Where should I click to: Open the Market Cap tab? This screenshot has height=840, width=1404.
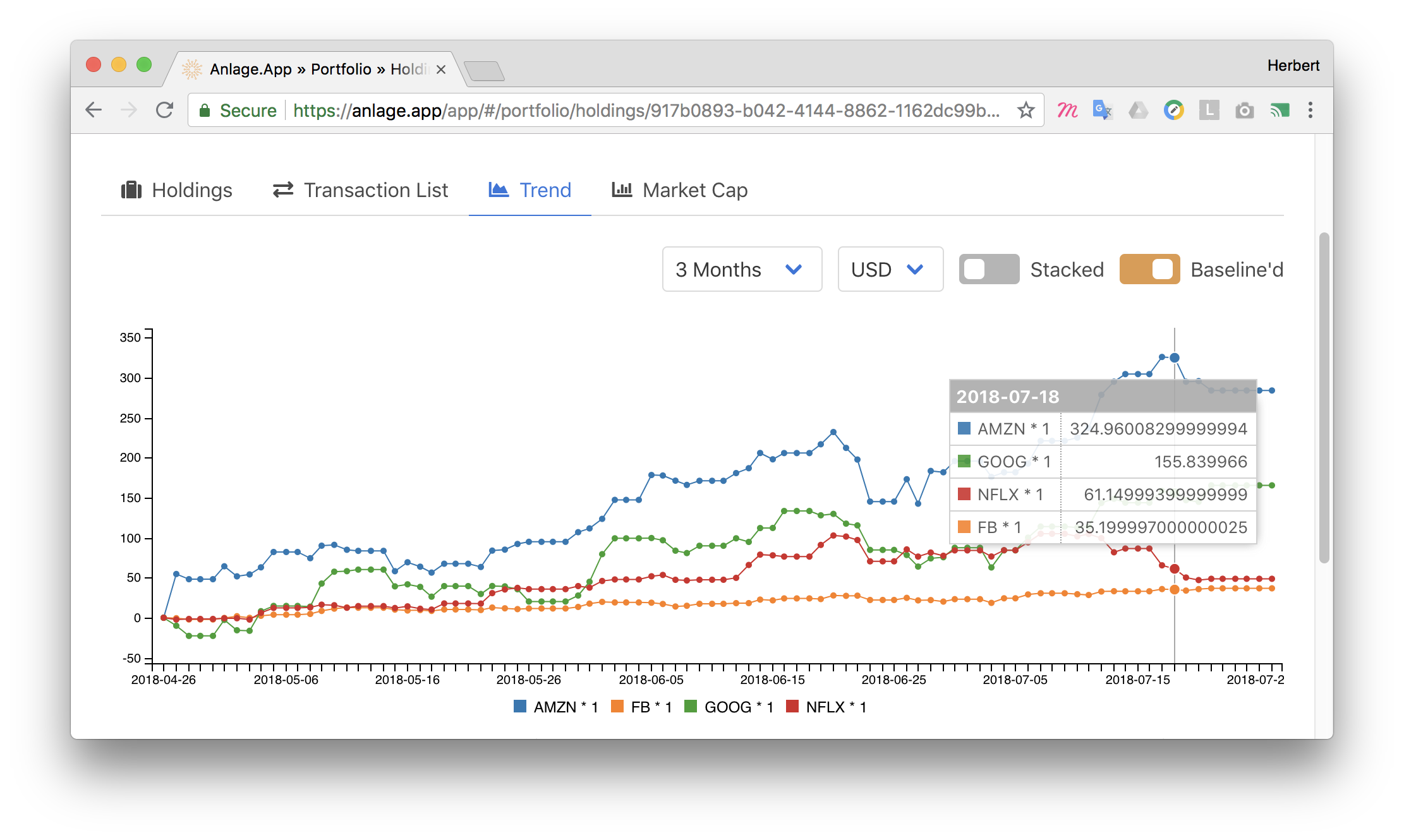coord(679,190)
